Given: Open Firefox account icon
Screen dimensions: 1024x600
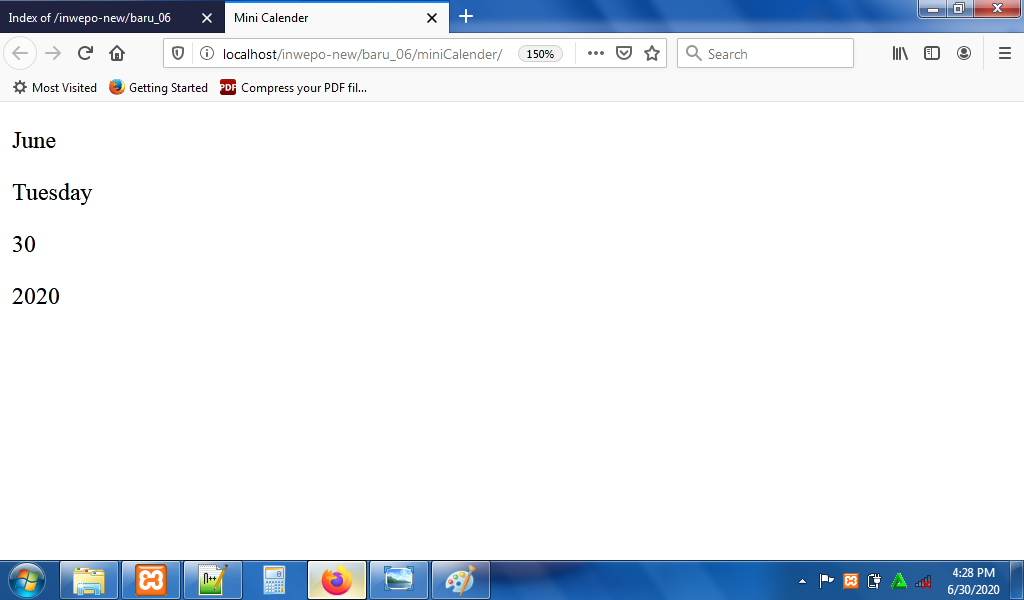Looking at the screenshot, I should (x=964, y=54).
